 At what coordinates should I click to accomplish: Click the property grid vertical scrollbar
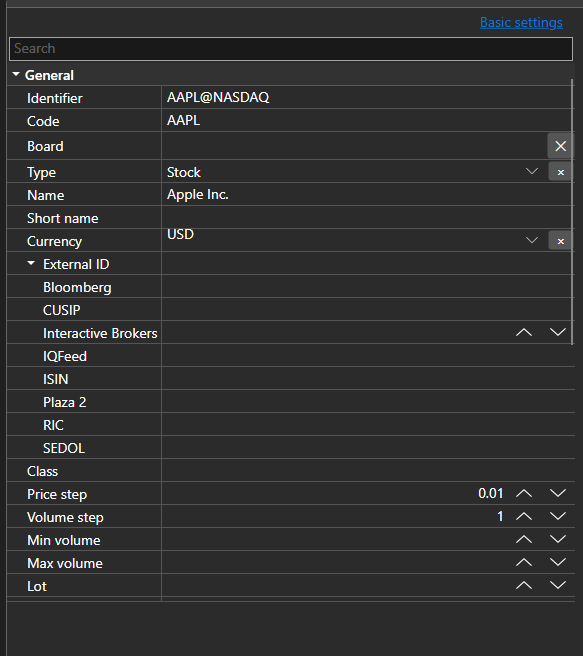tap(572, 211)
